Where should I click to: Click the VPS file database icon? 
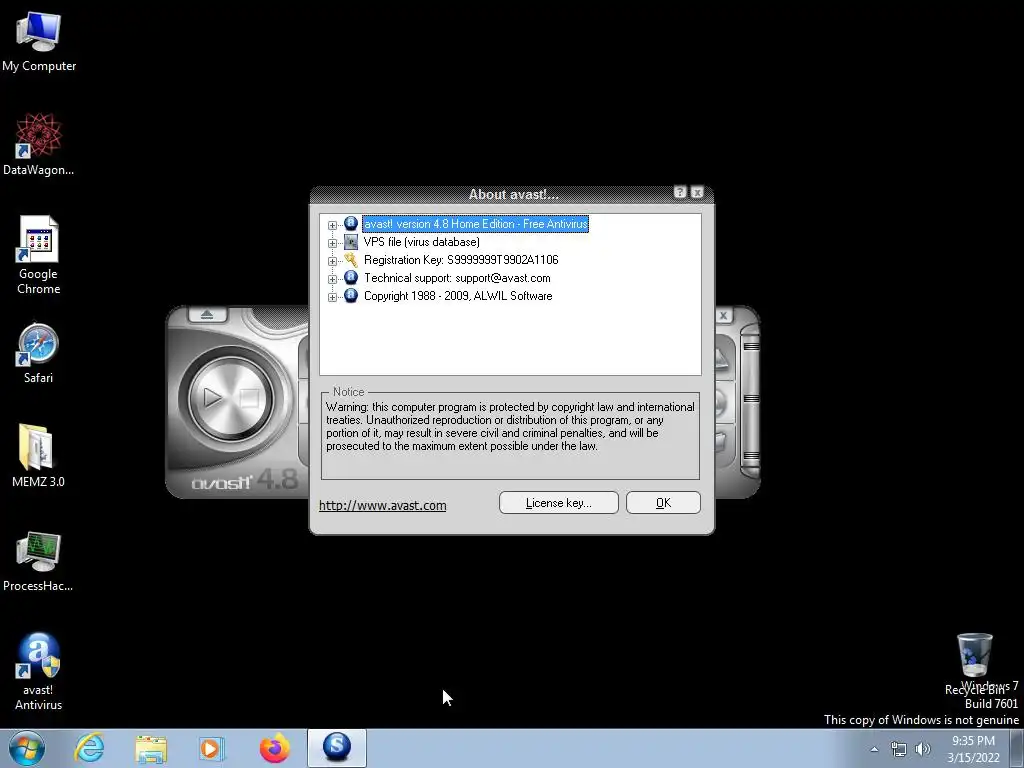351,242
